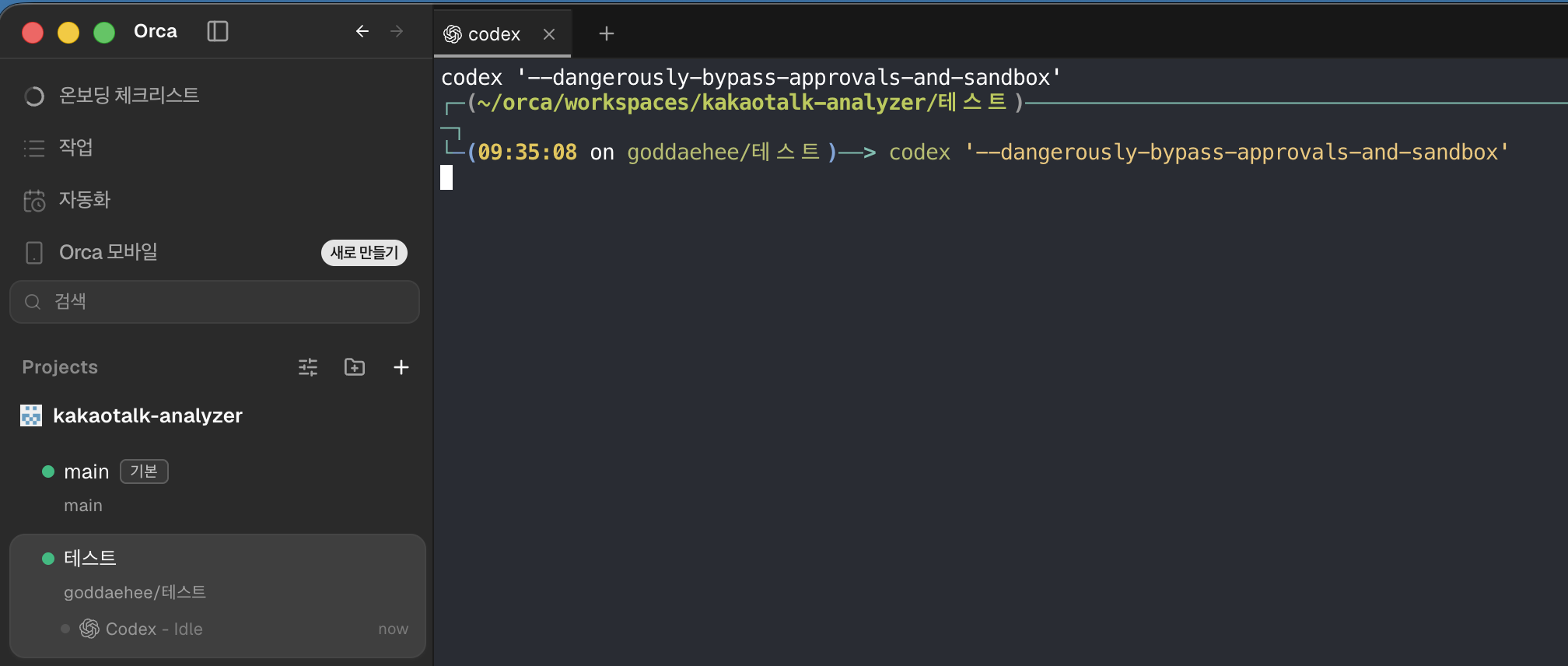
Task: Click the 새로 만들기 badge button
Action: point(364,252)
